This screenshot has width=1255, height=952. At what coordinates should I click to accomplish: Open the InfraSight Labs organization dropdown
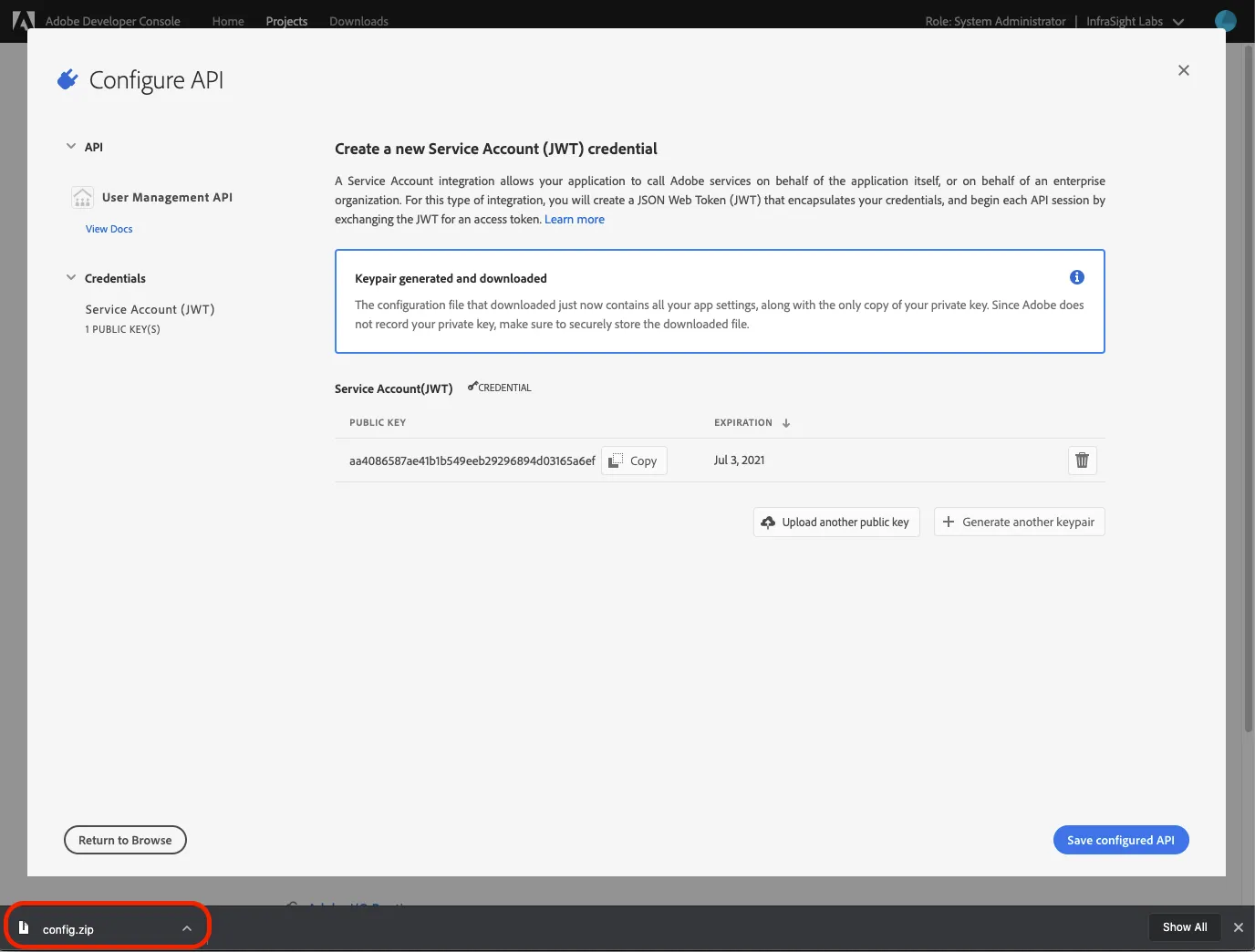point(1135,21)
